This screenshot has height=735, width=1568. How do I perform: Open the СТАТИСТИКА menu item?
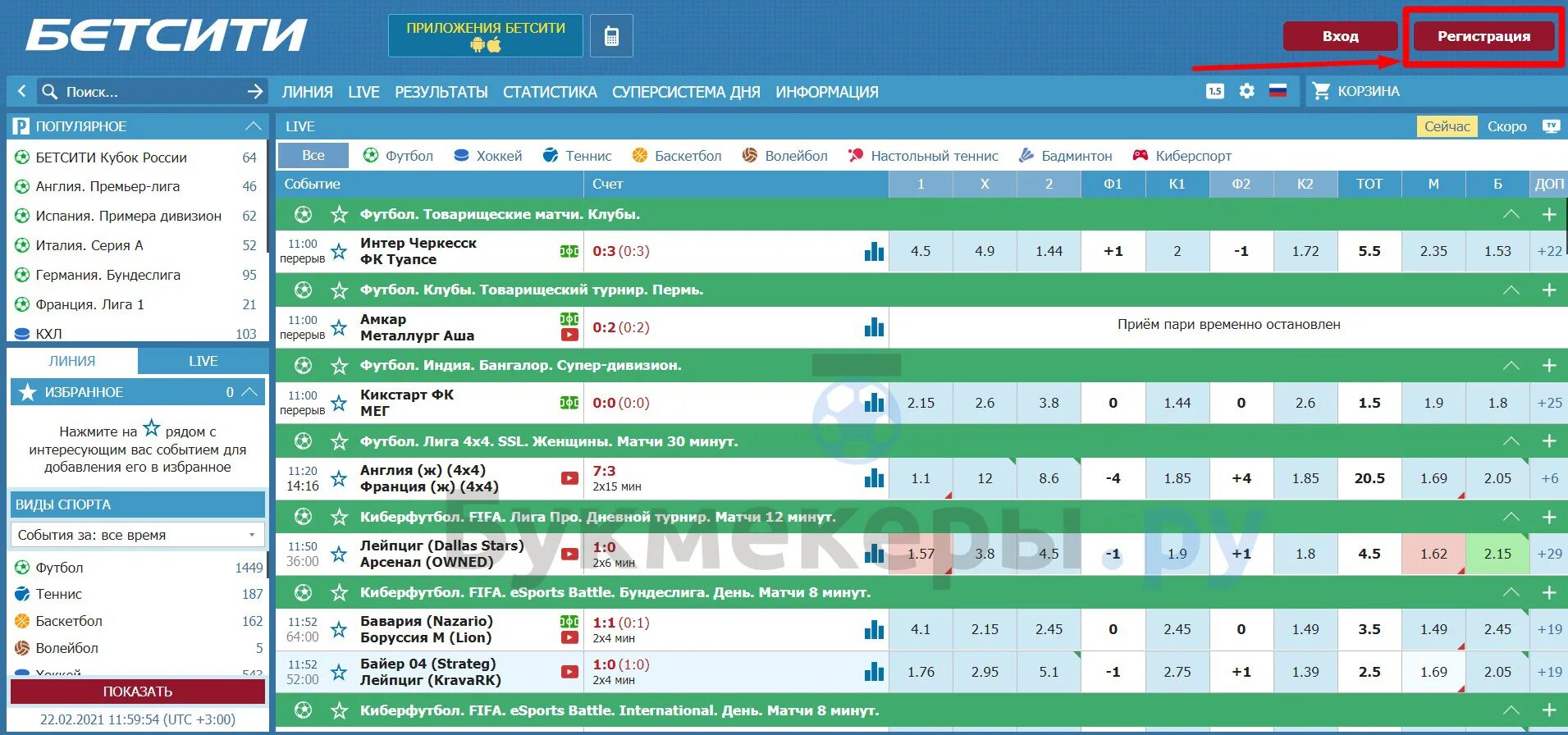[x=550, y=92]
